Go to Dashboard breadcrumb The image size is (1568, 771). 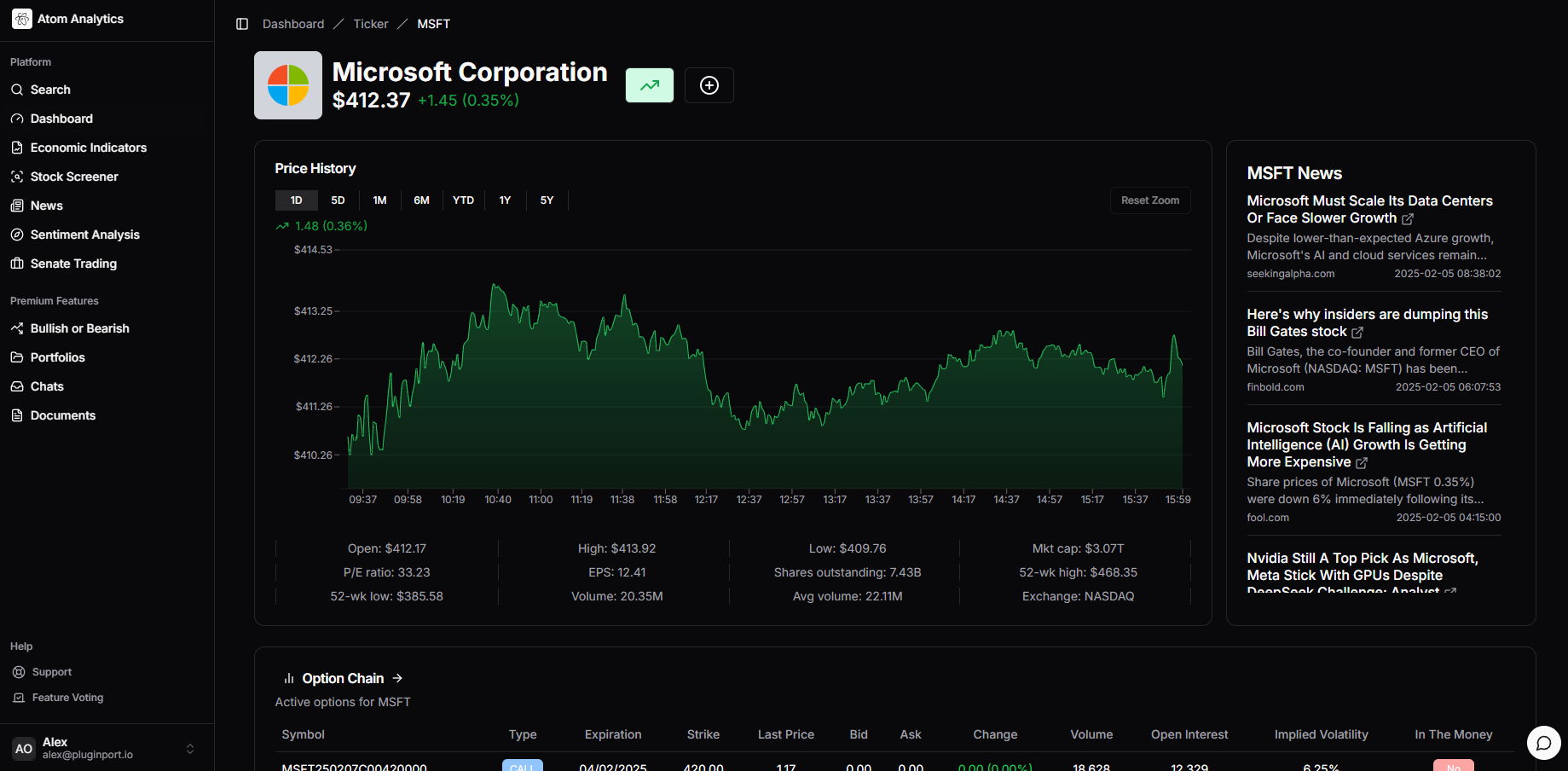pyautogui.click(x=293, y=24)
